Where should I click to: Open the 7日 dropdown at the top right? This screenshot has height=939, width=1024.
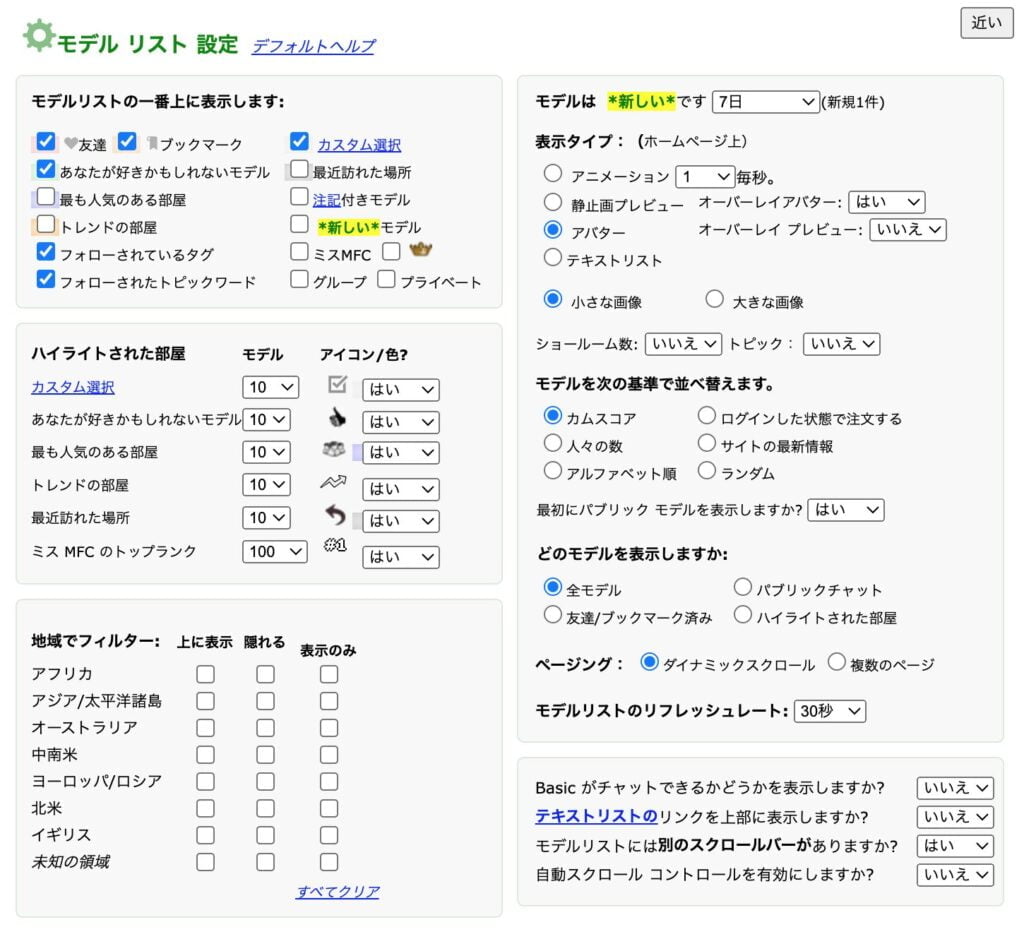coord(765,101)
